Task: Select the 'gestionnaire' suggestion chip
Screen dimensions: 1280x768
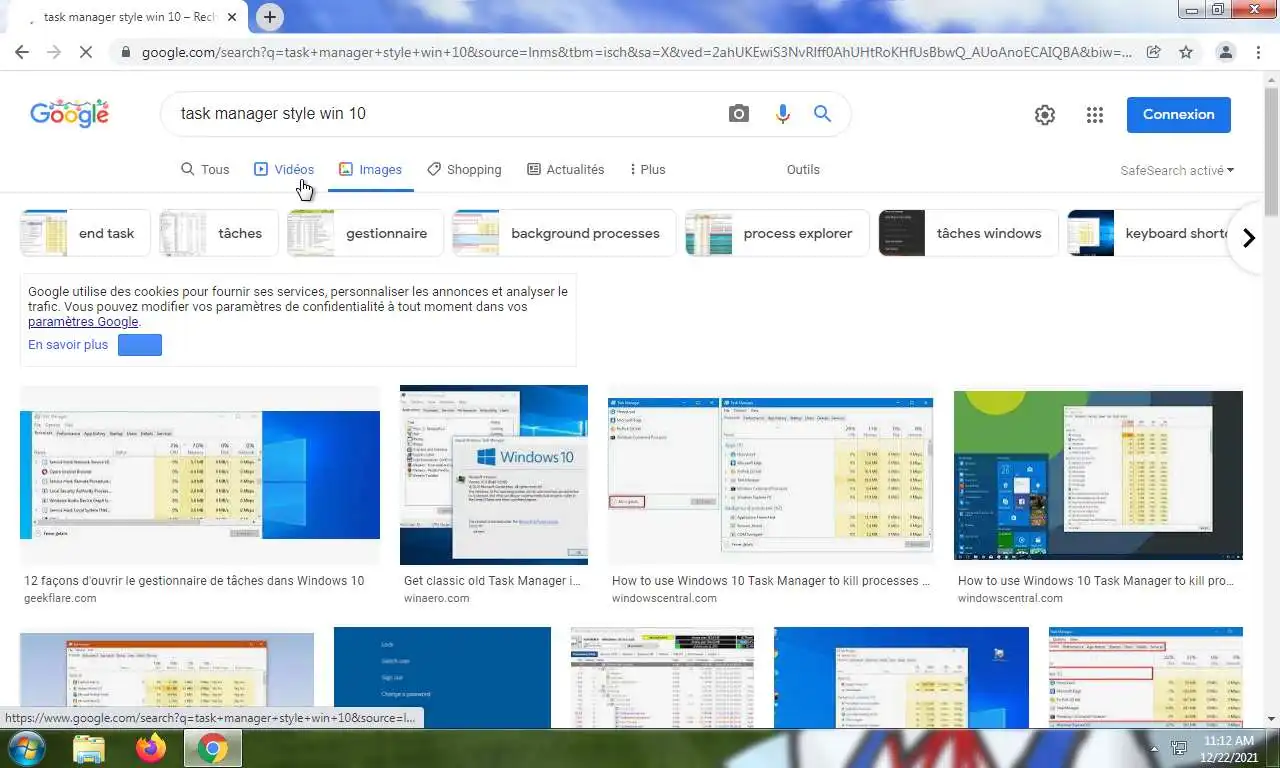Action: (x=365, y=234)
